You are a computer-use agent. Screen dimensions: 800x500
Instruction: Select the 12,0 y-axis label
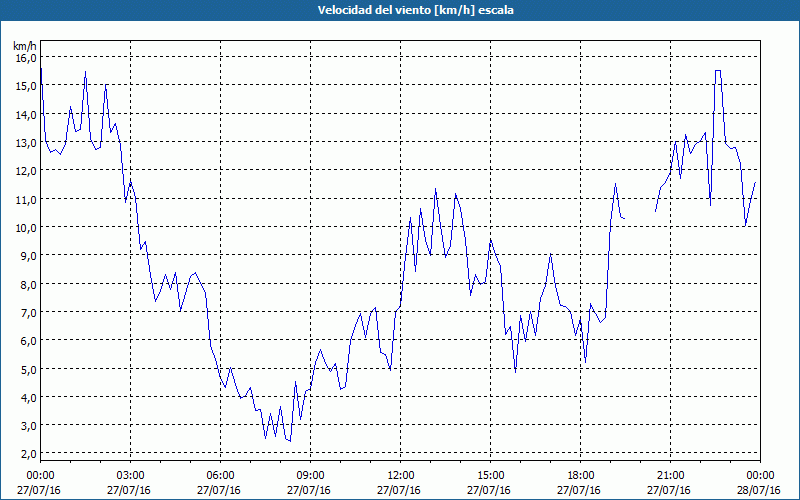[26, 171]
